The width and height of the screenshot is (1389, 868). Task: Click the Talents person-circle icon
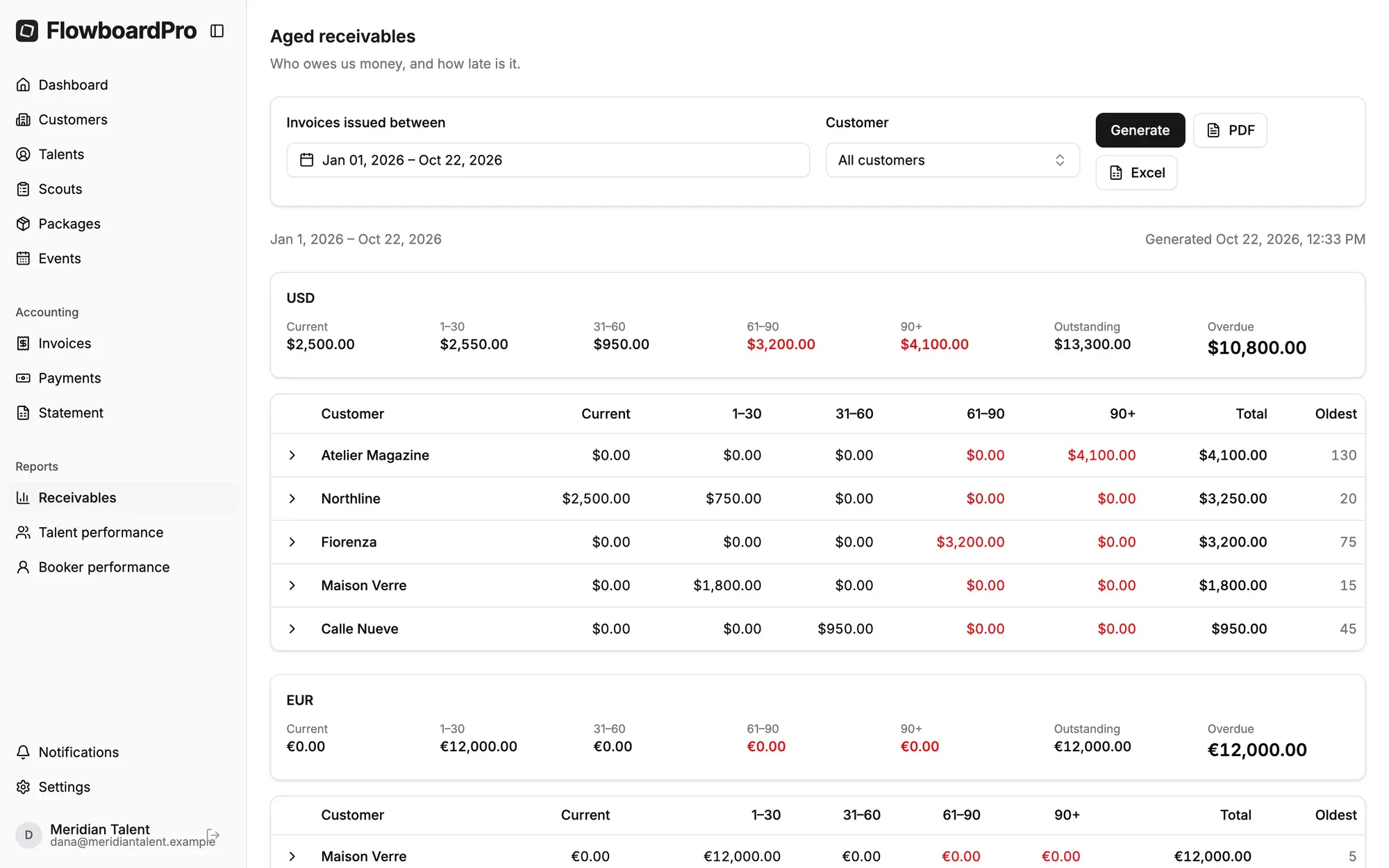[23, 154]
